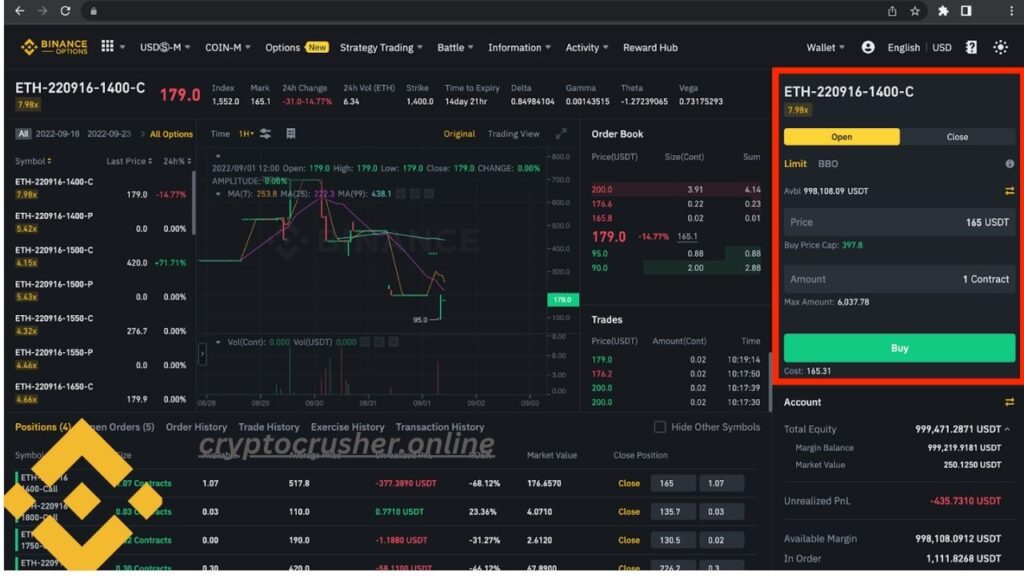Click the Amount input field
The height and width of the screenshot is (576, 1024).
click(x=899, y=279)
